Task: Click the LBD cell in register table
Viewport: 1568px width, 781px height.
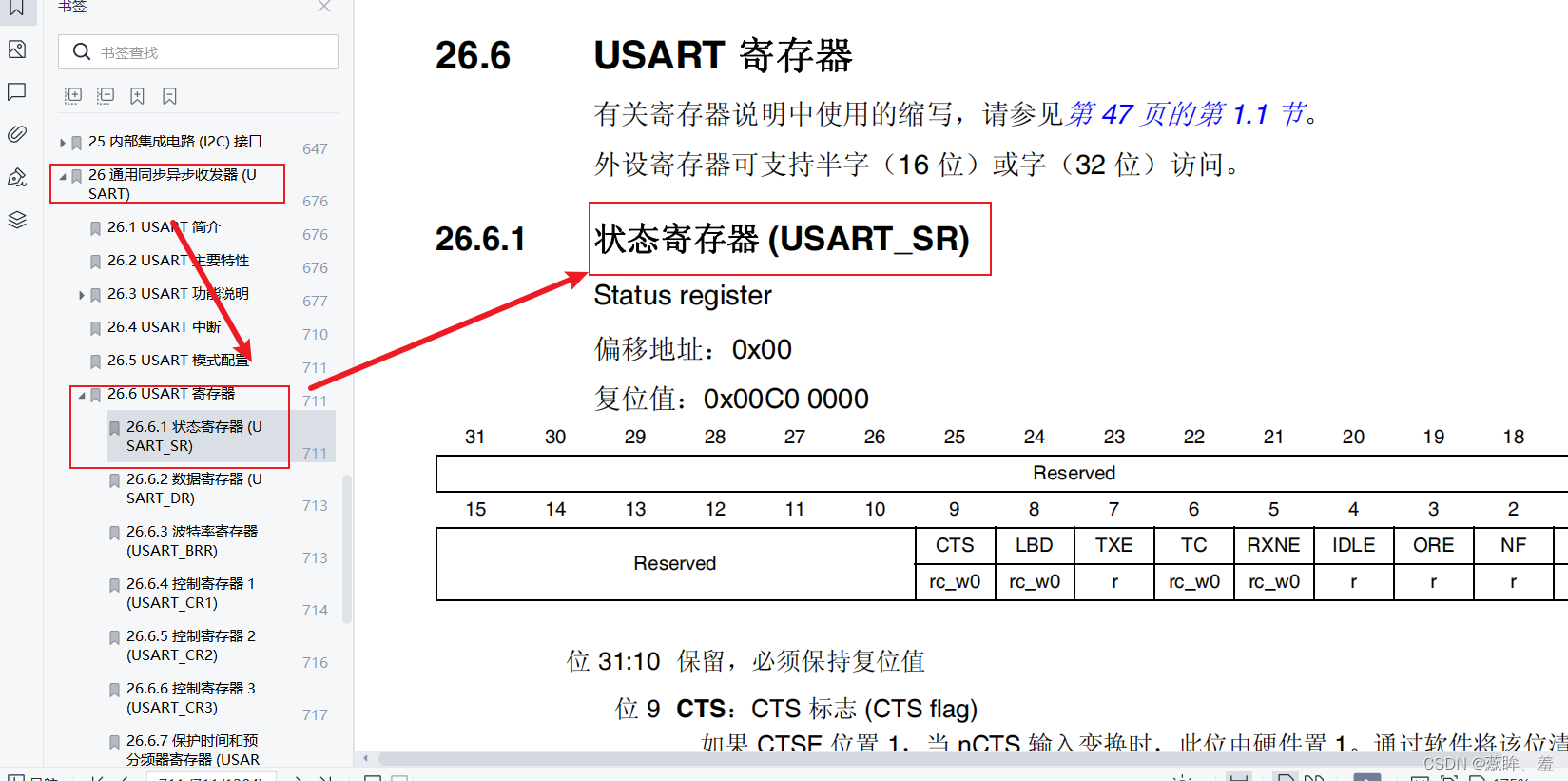Action: click(1035, 545)
